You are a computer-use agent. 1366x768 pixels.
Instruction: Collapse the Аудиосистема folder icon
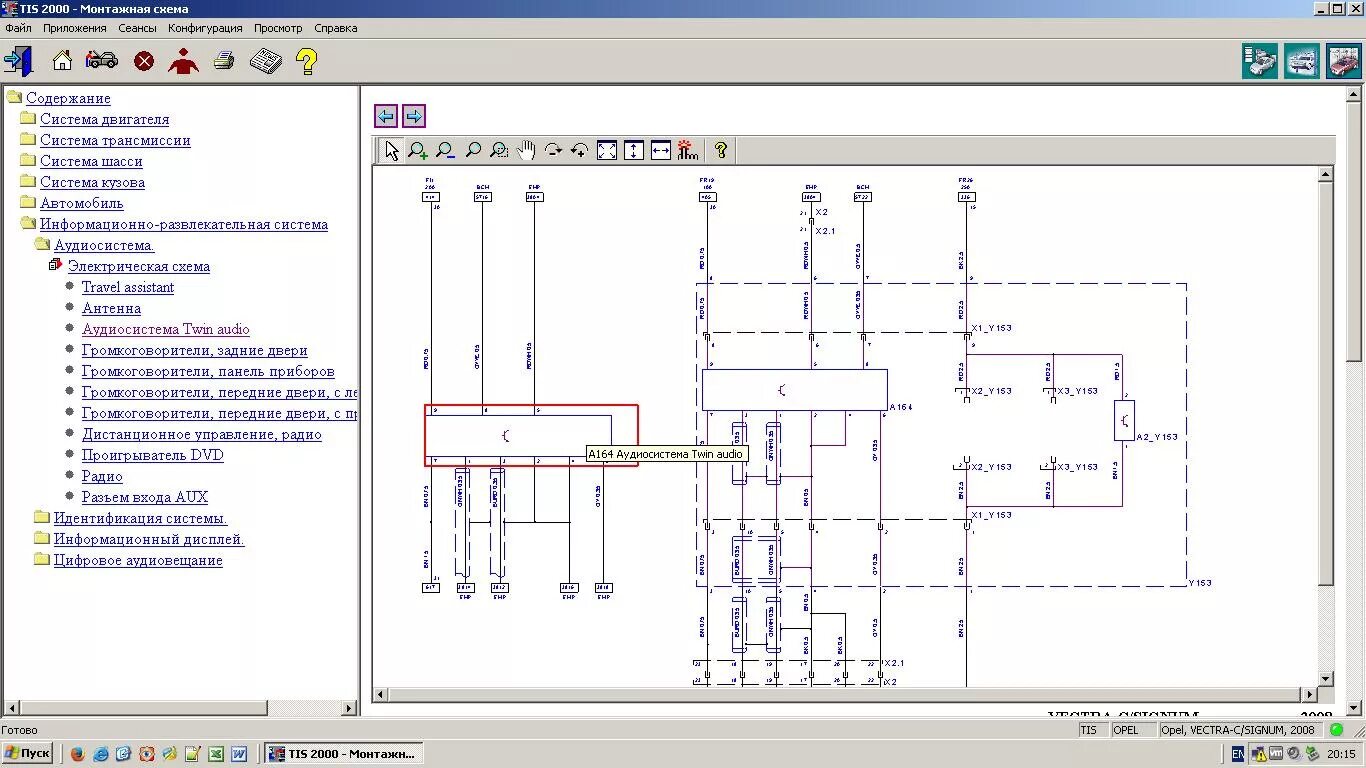pyautogui.click(x=42, y=244)
